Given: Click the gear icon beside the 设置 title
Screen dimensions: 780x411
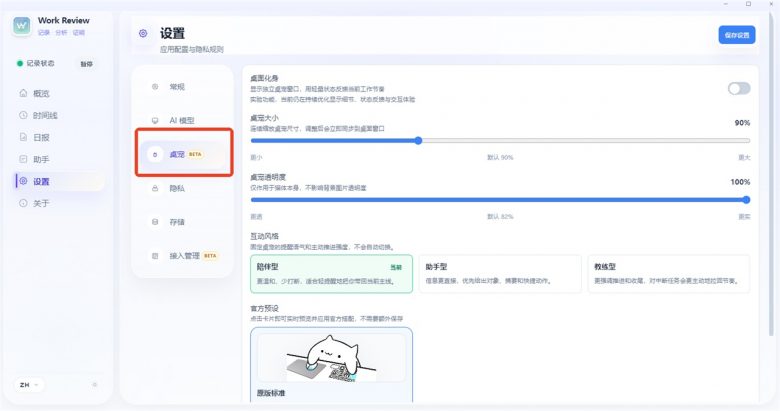Looking at the screenshot, I should (x=143, y=33).
